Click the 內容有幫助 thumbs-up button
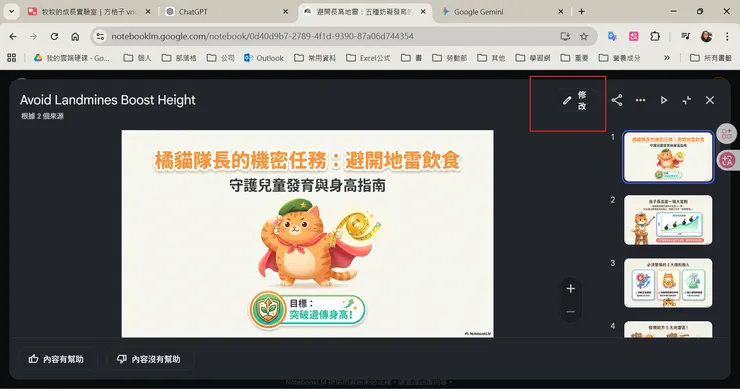 56,359
